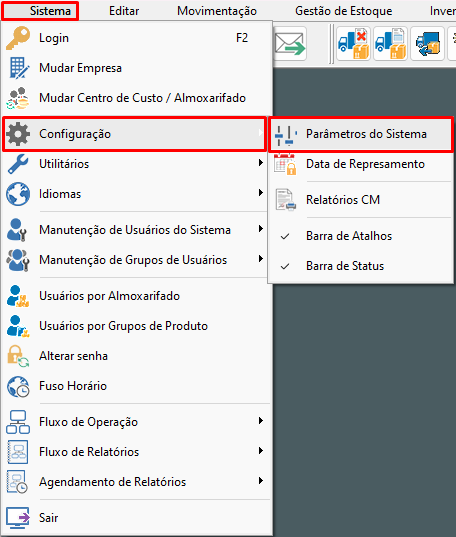Expand the Utilitários submenu arrow
This screenshot has height=537, width=456.
(261, 163)
